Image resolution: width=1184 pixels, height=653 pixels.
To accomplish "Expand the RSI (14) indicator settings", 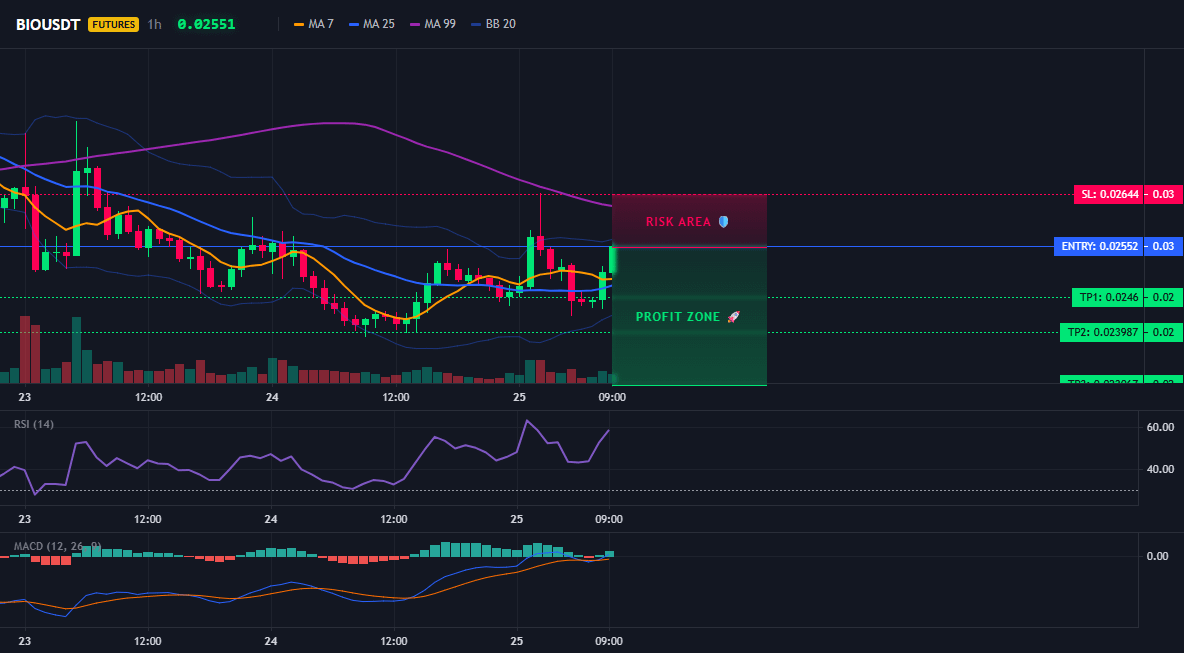I will [x=34, y=424].
